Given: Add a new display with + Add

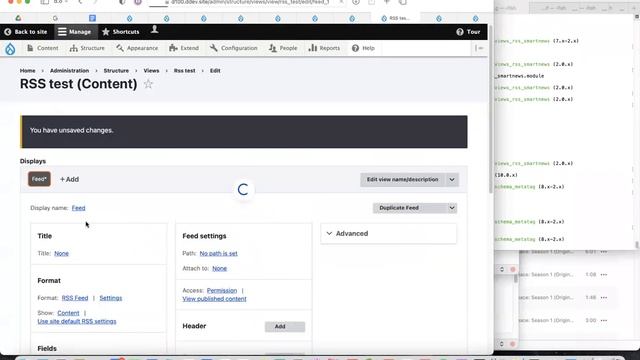Looking at the screenshot, I should pyautogui.click(x=69, y=179).
